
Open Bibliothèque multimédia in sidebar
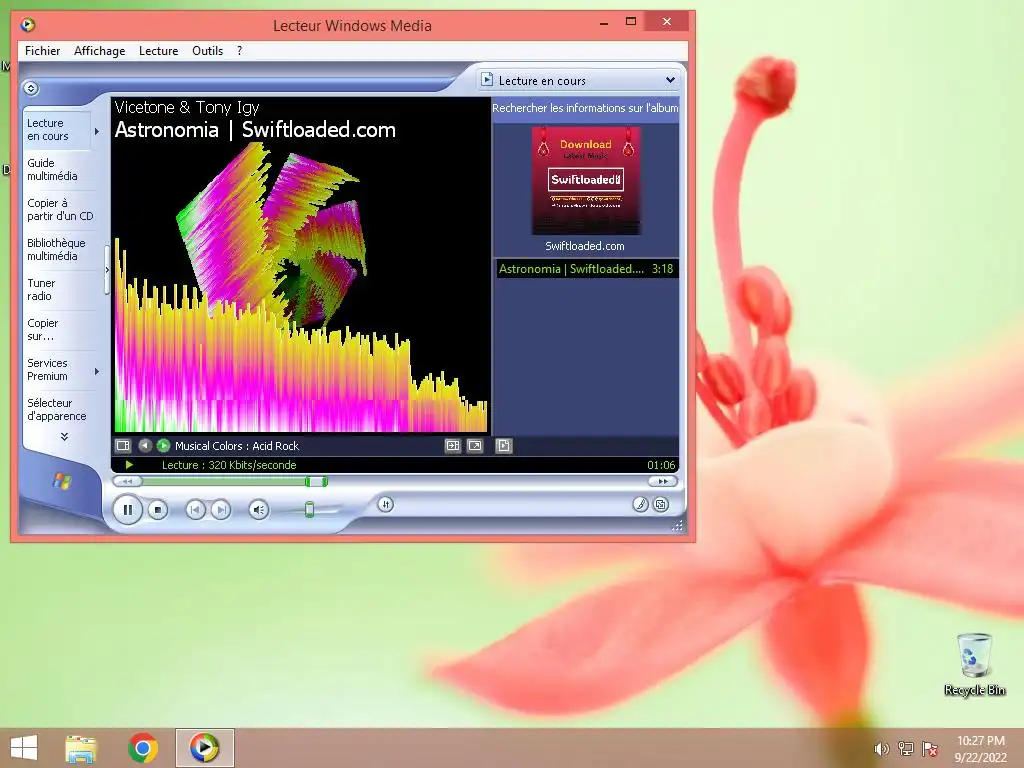[x=58, y=249]
